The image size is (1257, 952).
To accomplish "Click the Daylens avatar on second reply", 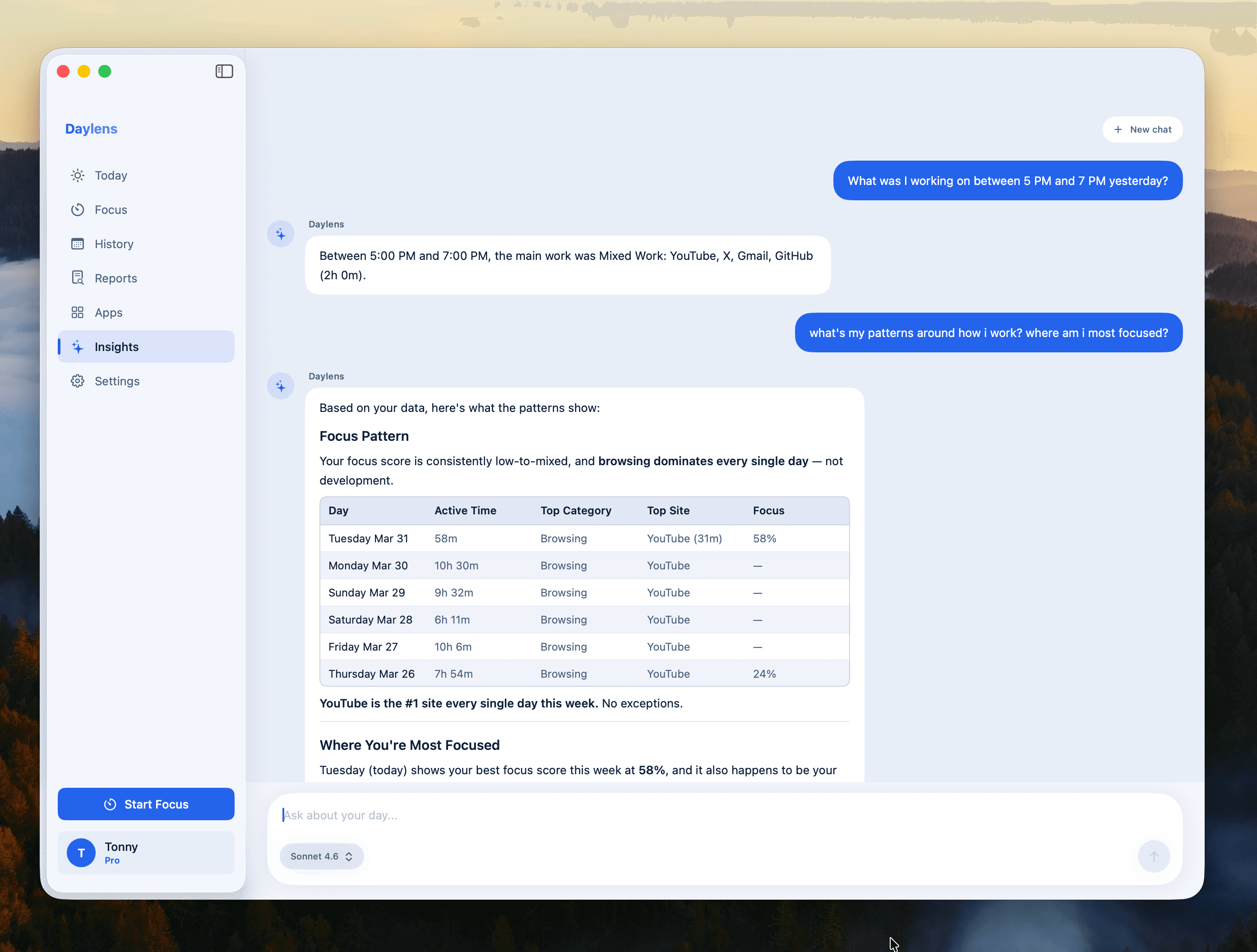I will 281,386.
